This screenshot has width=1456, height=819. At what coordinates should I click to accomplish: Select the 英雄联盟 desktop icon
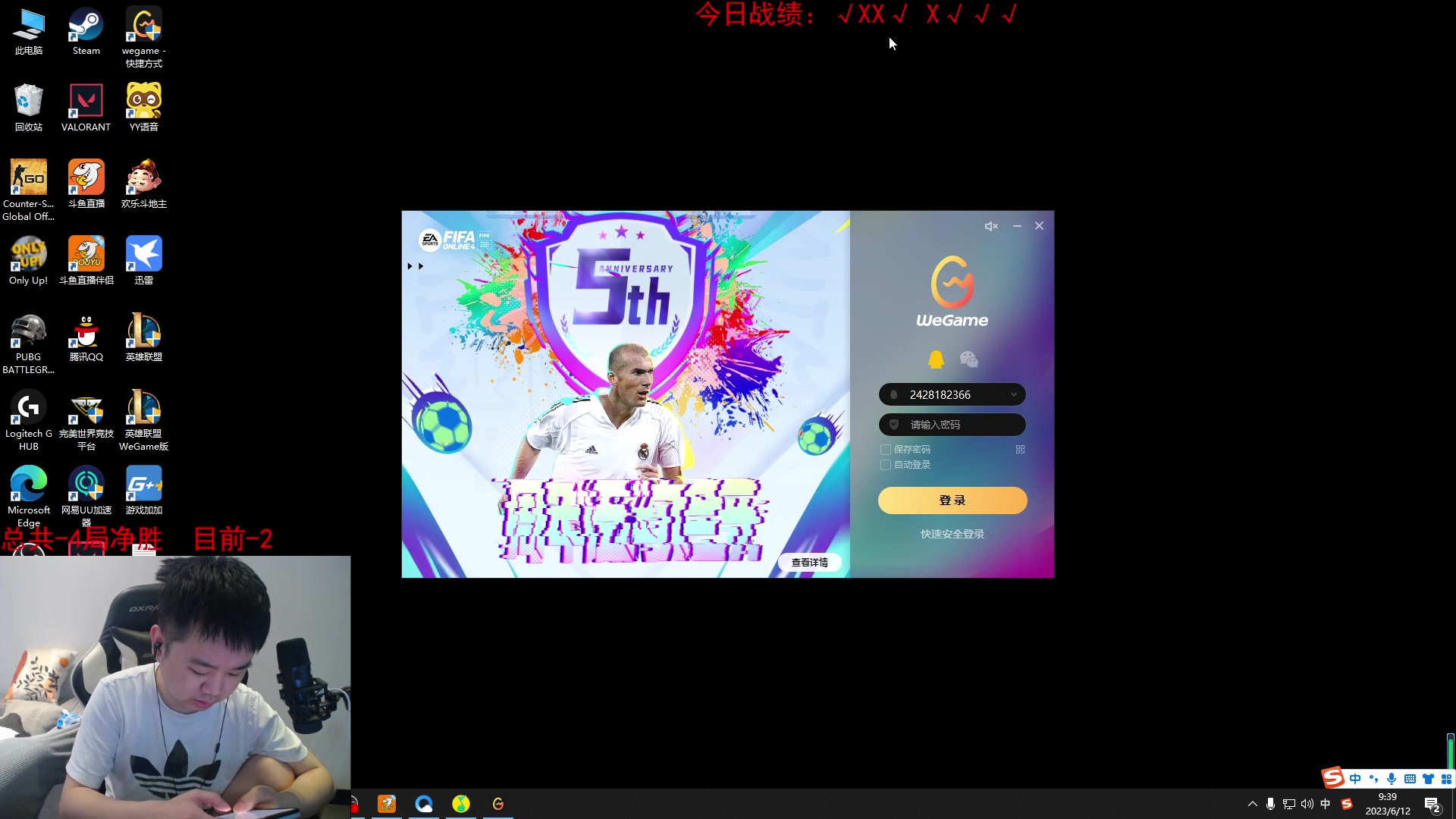point(144,337)
